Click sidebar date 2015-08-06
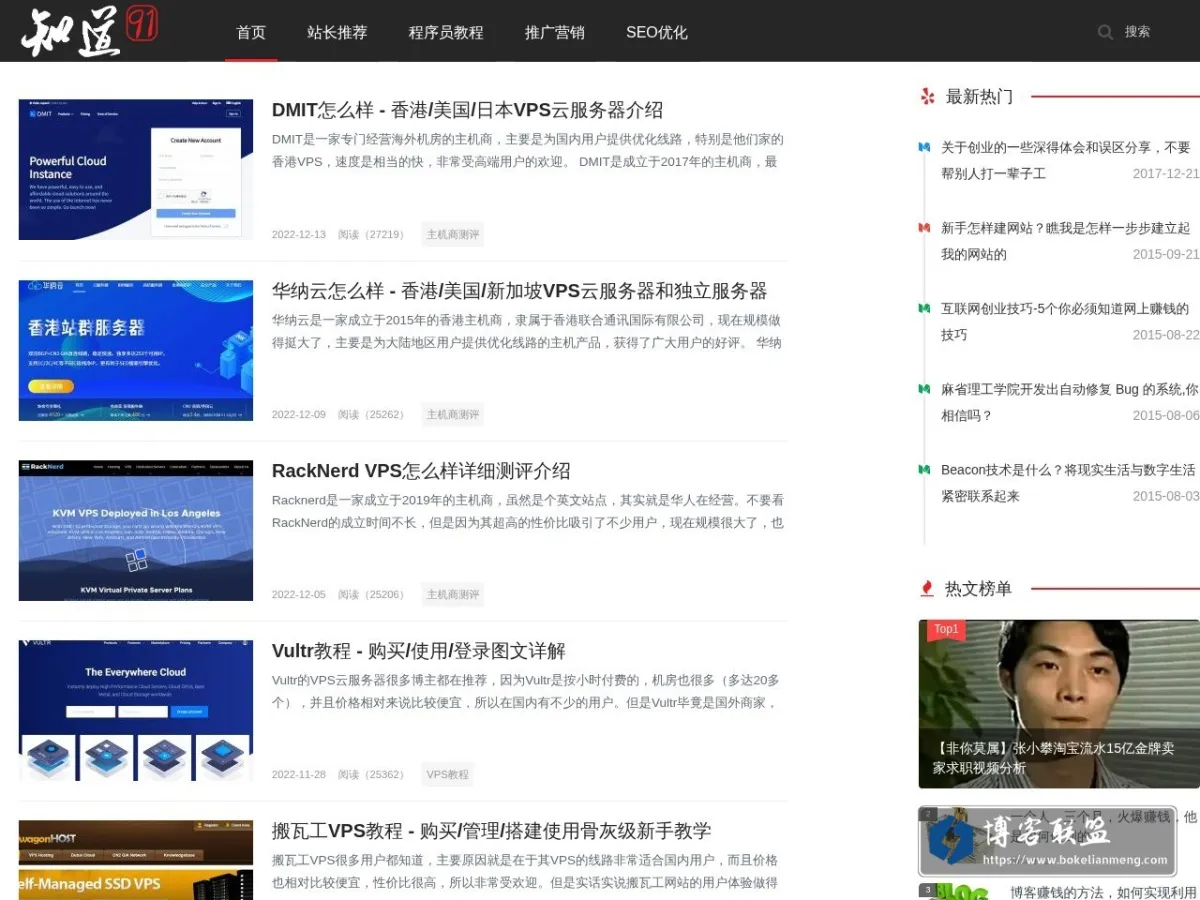 [x=1166, y=415]
